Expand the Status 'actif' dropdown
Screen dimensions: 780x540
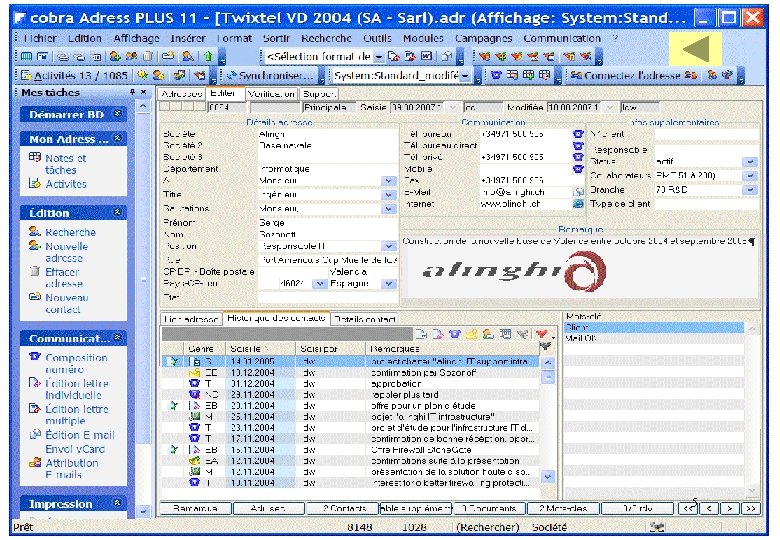coord(750,162)
